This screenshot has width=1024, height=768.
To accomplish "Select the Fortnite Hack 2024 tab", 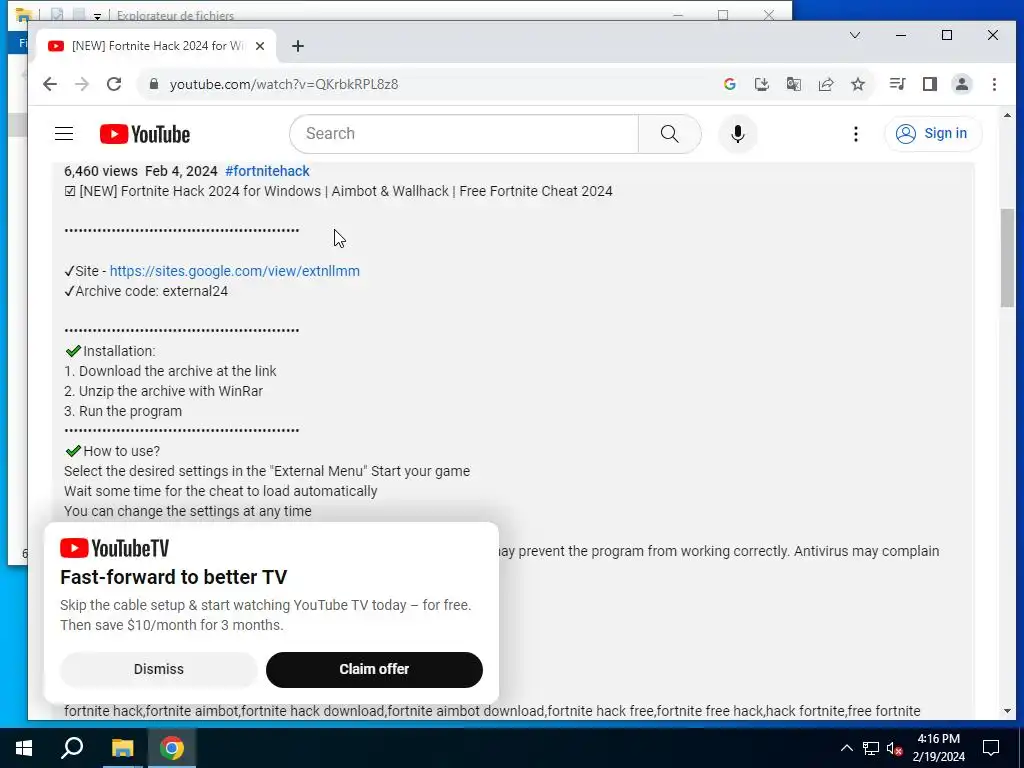I will click(x=157, y=46).
